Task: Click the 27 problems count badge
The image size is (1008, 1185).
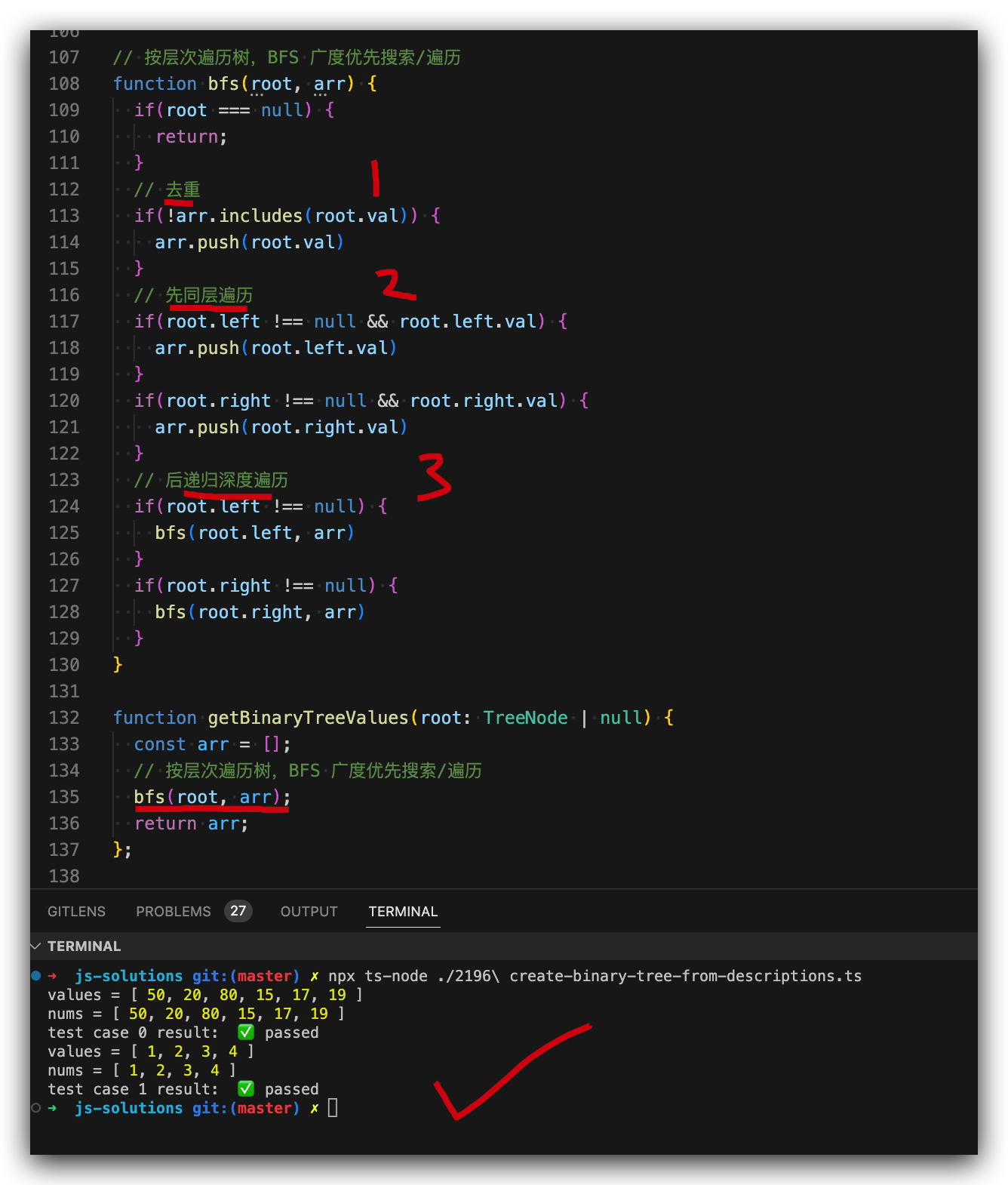Action: click(238, 911)
